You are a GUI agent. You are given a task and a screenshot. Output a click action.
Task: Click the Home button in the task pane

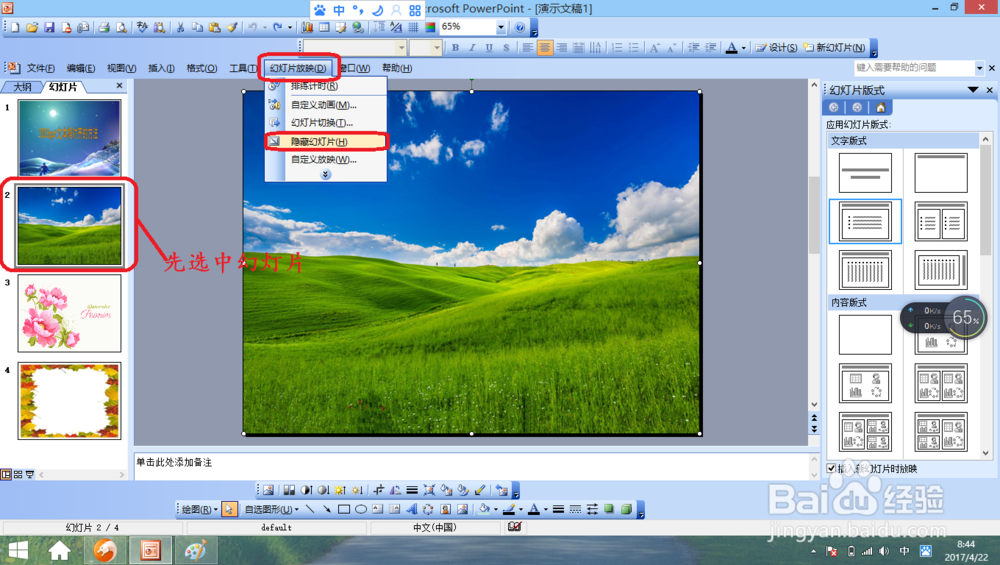point(881,107)
